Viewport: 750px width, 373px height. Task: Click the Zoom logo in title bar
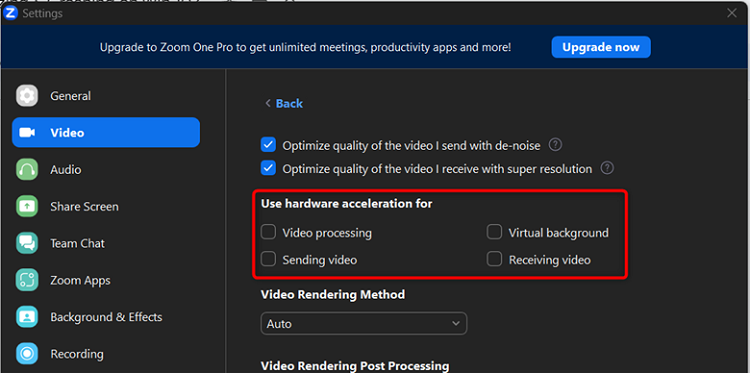[x=10, y=13]
